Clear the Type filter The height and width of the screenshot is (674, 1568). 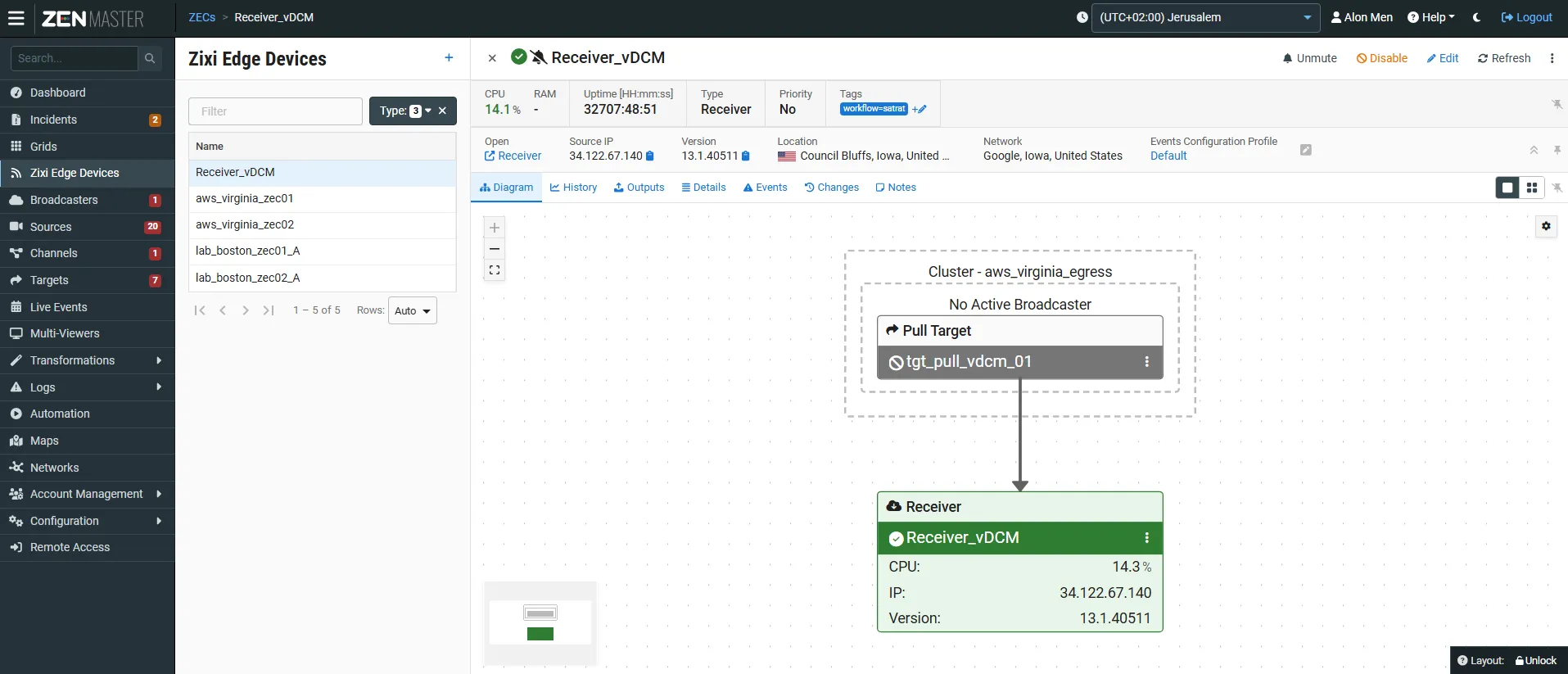tap(442, 111)
